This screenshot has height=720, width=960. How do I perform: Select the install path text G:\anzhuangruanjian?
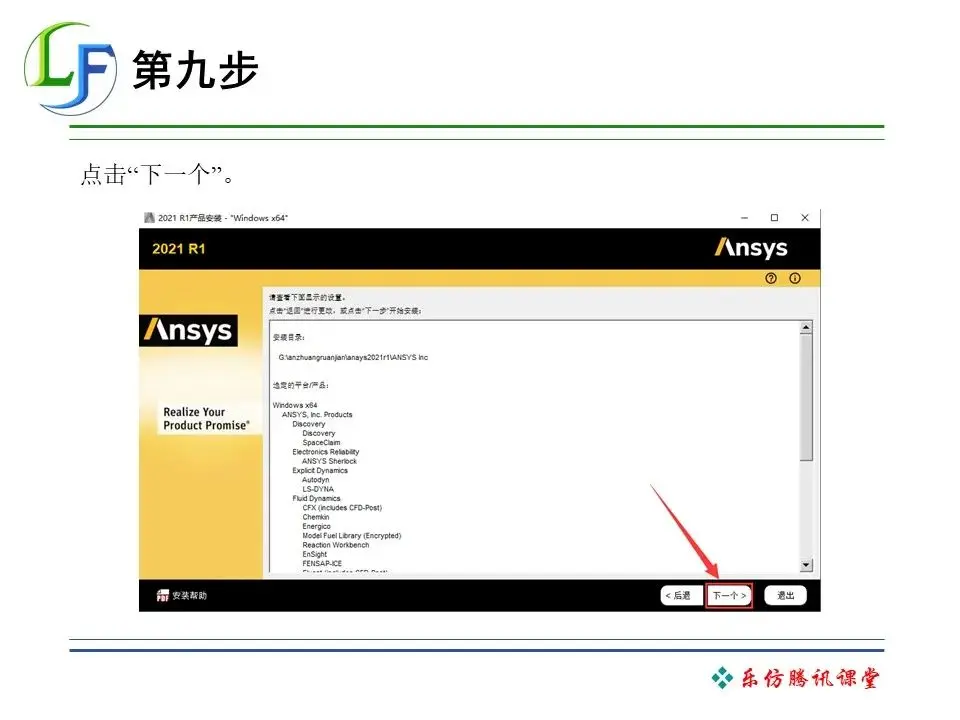(x=353, y=358)
